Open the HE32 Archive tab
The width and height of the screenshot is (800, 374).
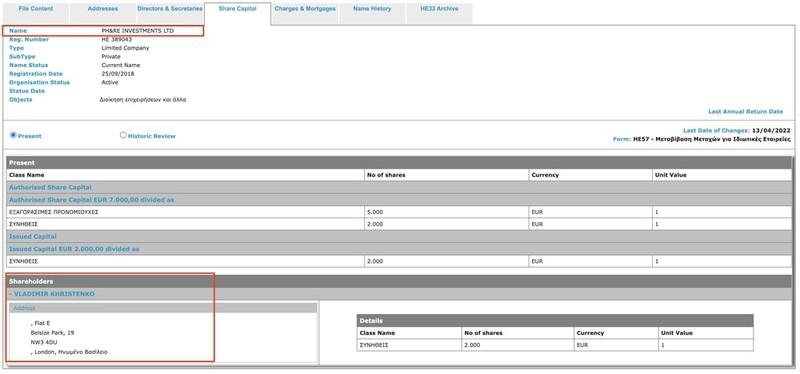coord(439,13)
